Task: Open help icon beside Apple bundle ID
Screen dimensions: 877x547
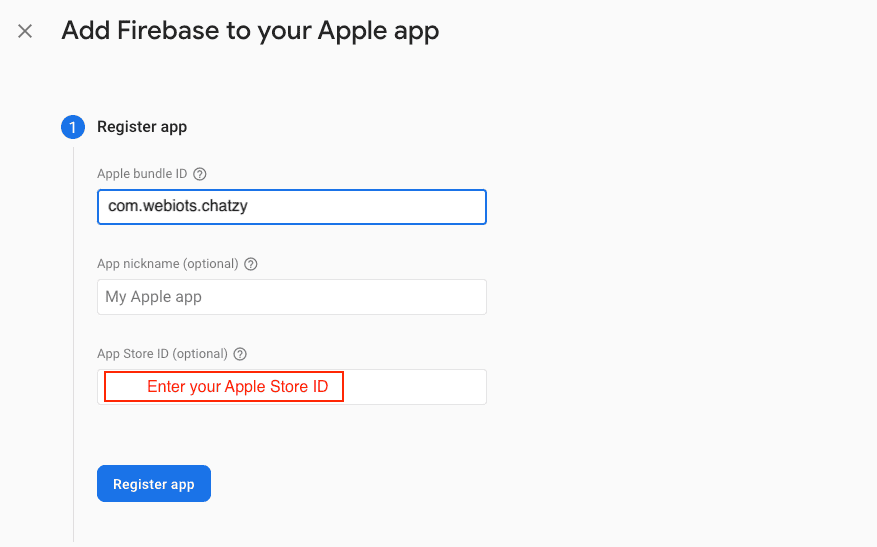Action: [x=200, y=174]
